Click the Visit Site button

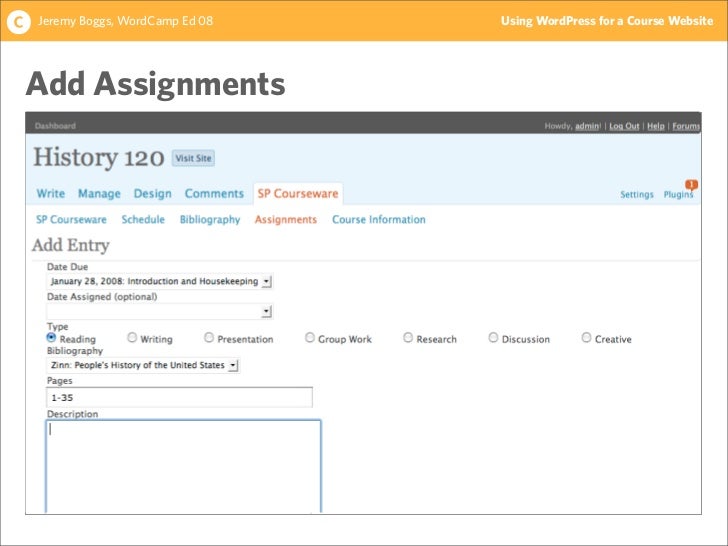click(193, 158)
